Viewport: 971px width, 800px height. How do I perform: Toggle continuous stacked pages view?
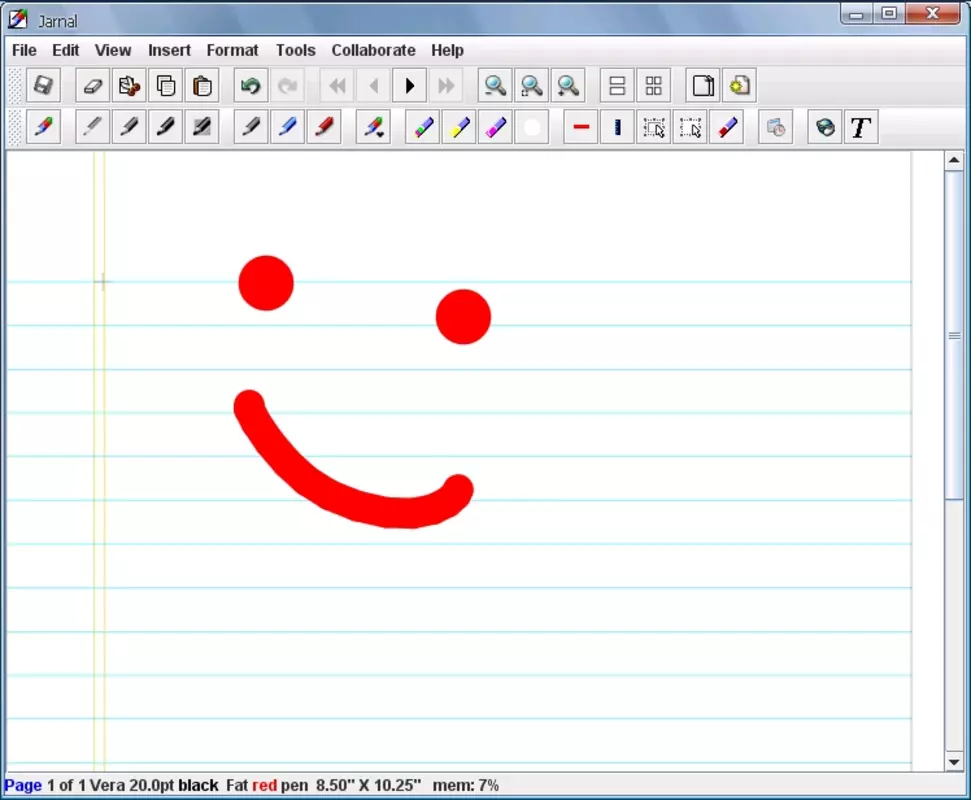tap(617, 85)
